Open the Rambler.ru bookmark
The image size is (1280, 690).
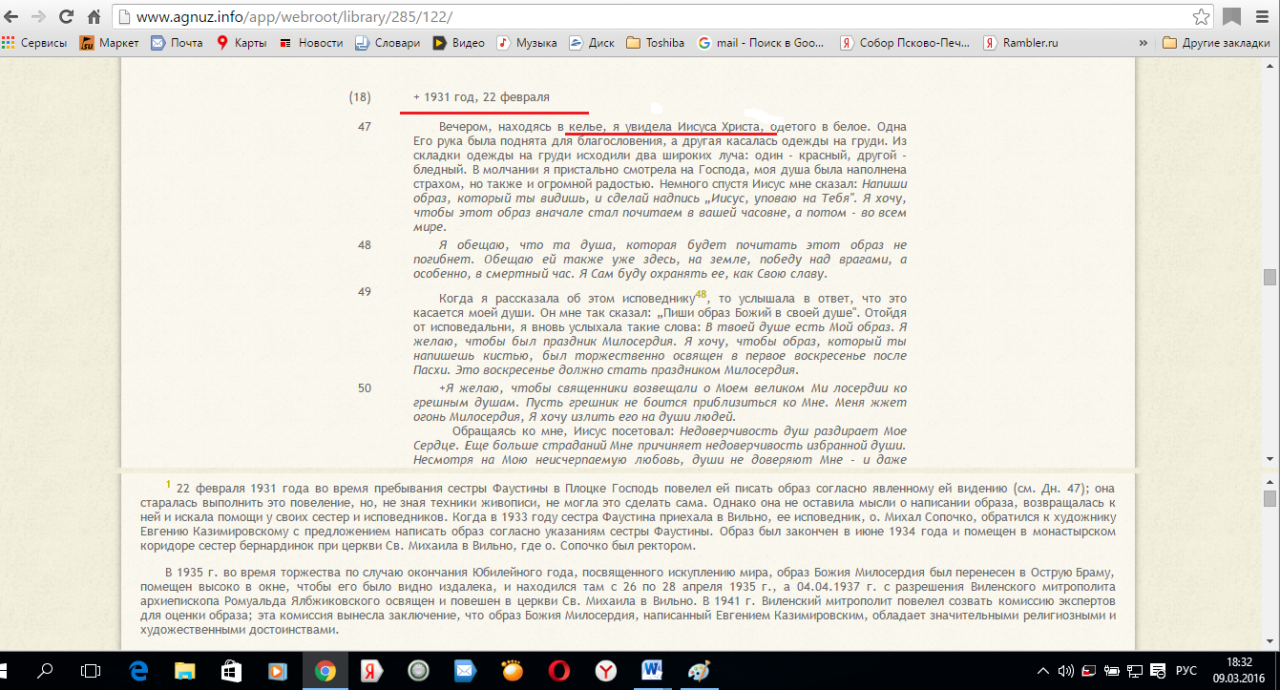1020,43
